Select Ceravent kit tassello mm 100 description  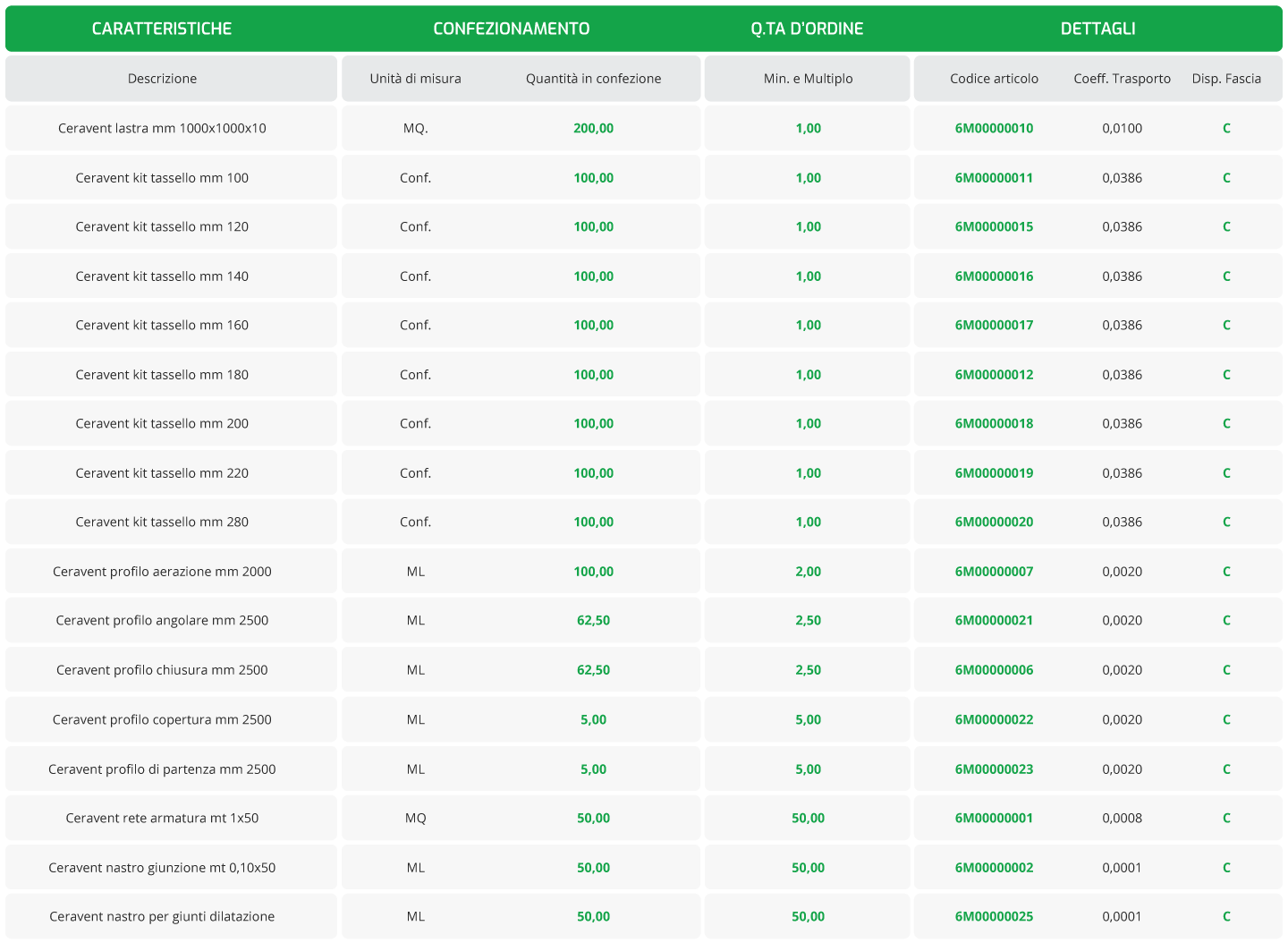pyautogui.click(x=162, y=178)
